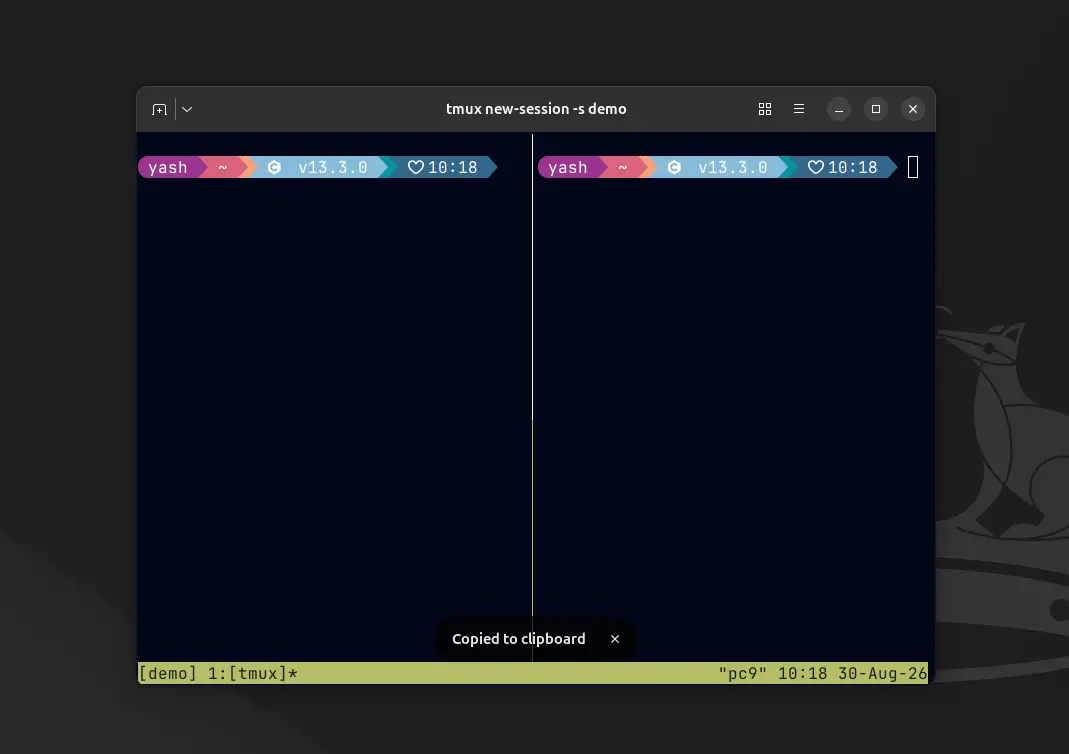
Task: Click the Copied to clipboard notification text
Action: 519,639
